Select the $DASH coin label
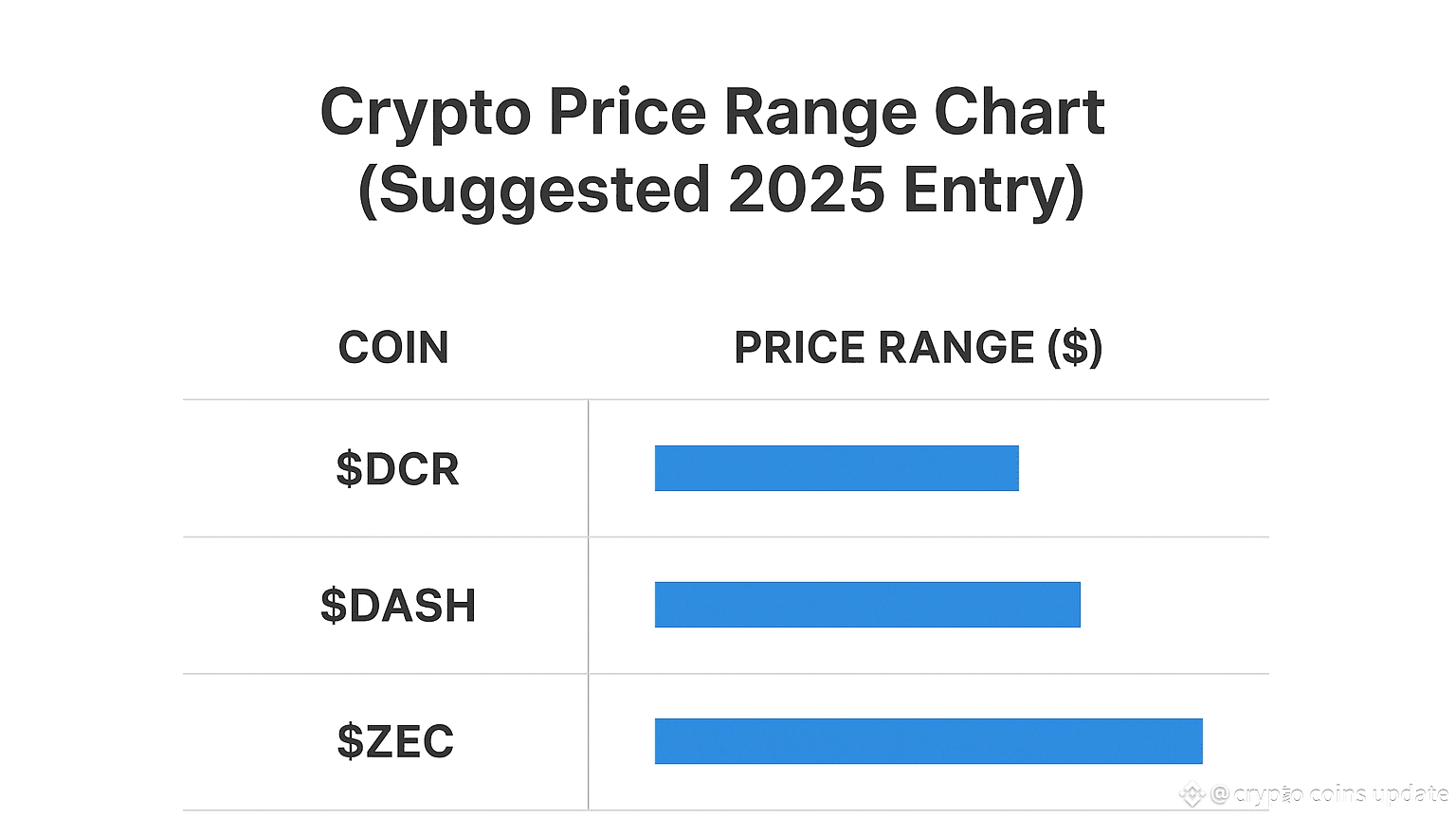 (x=398, y=606)
